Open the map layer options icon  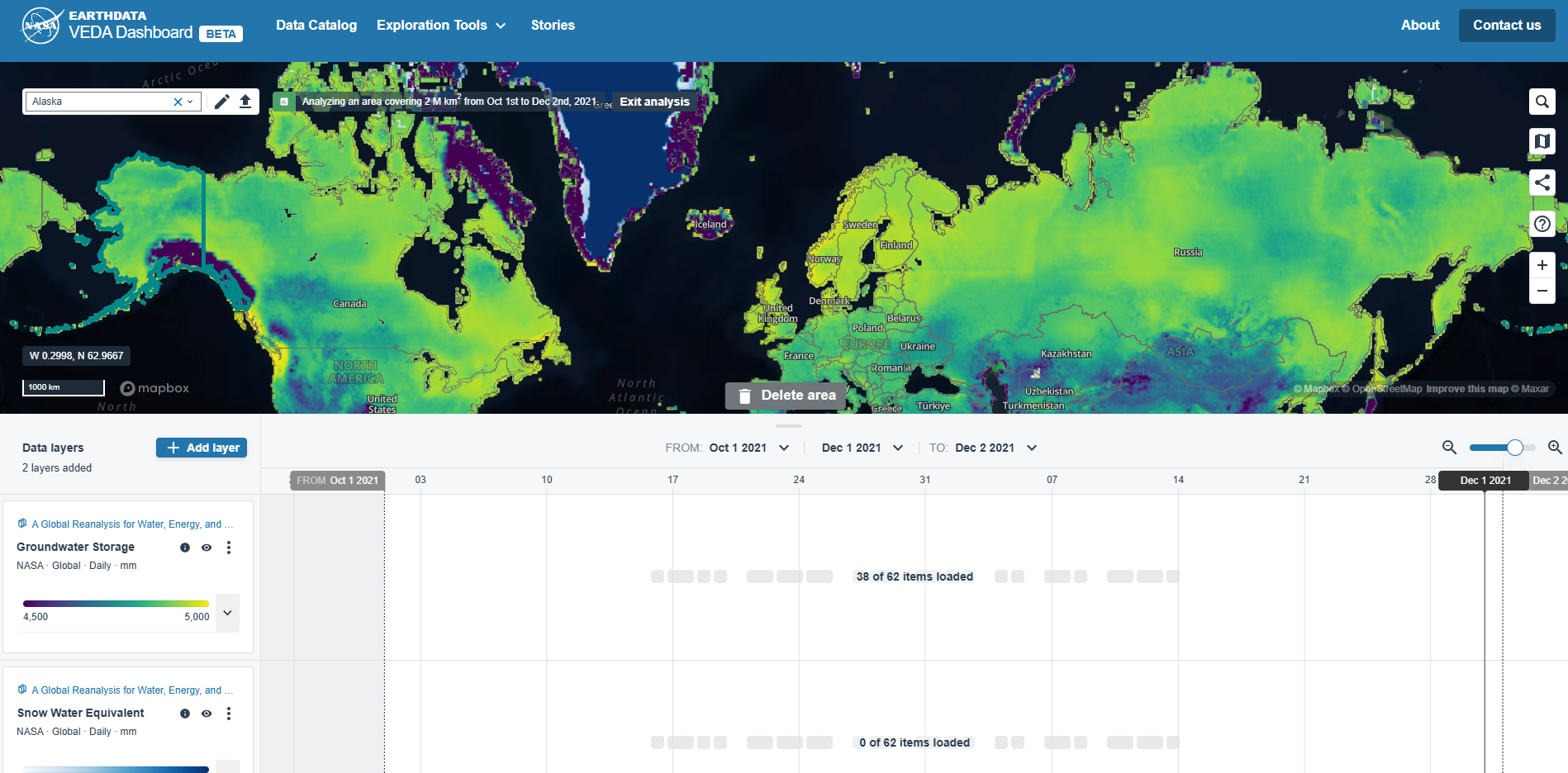tap(1542, 141)
